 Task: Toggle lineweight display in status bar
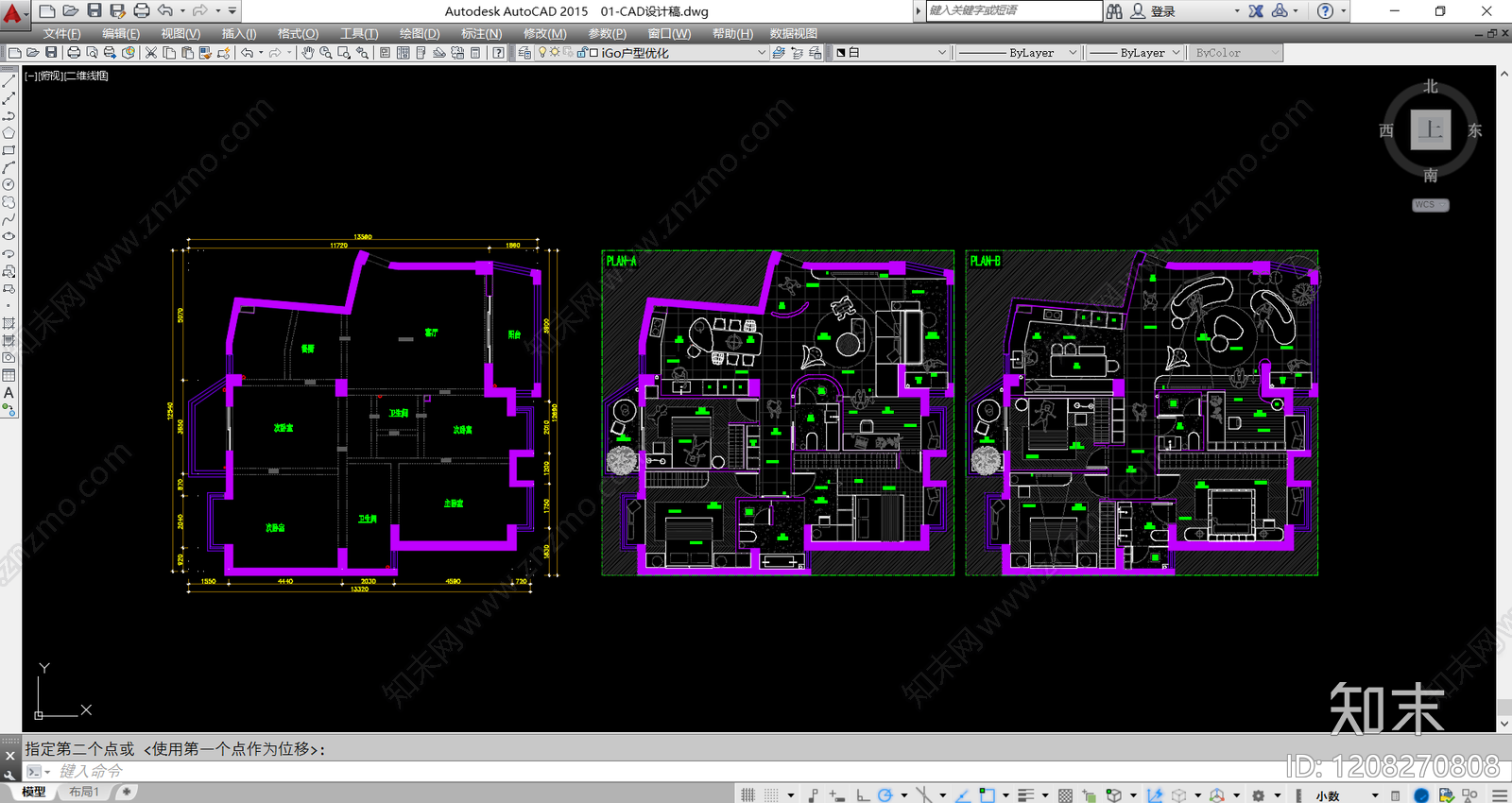click(x=1025, y=795)
